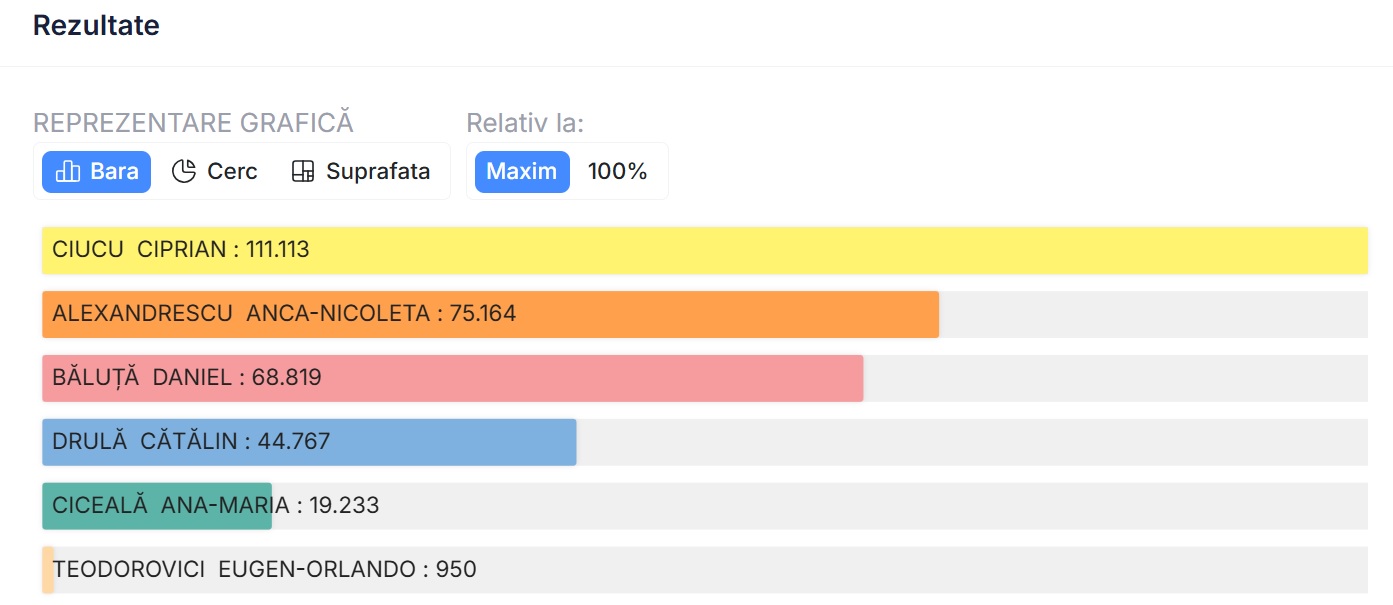Click the 111.113 vote count text
1393x605 pixels.
(x=278, y=250)
